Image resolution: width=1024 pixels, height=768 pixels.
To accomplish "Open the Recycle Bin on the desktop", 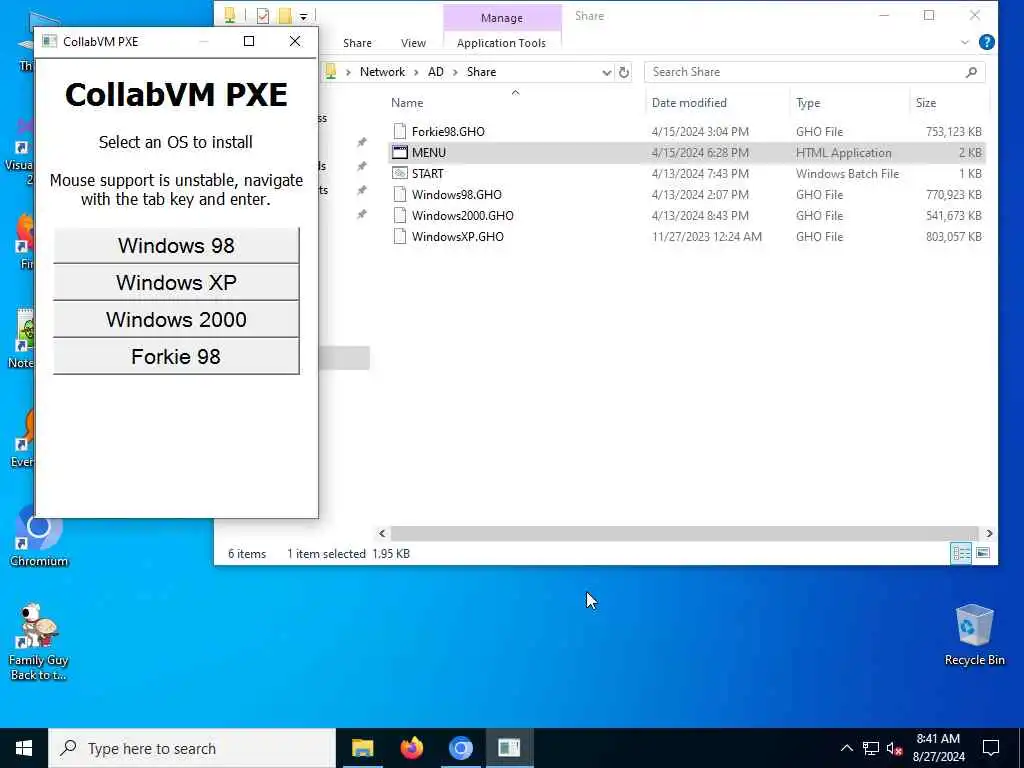I will (x=974, y=634).
